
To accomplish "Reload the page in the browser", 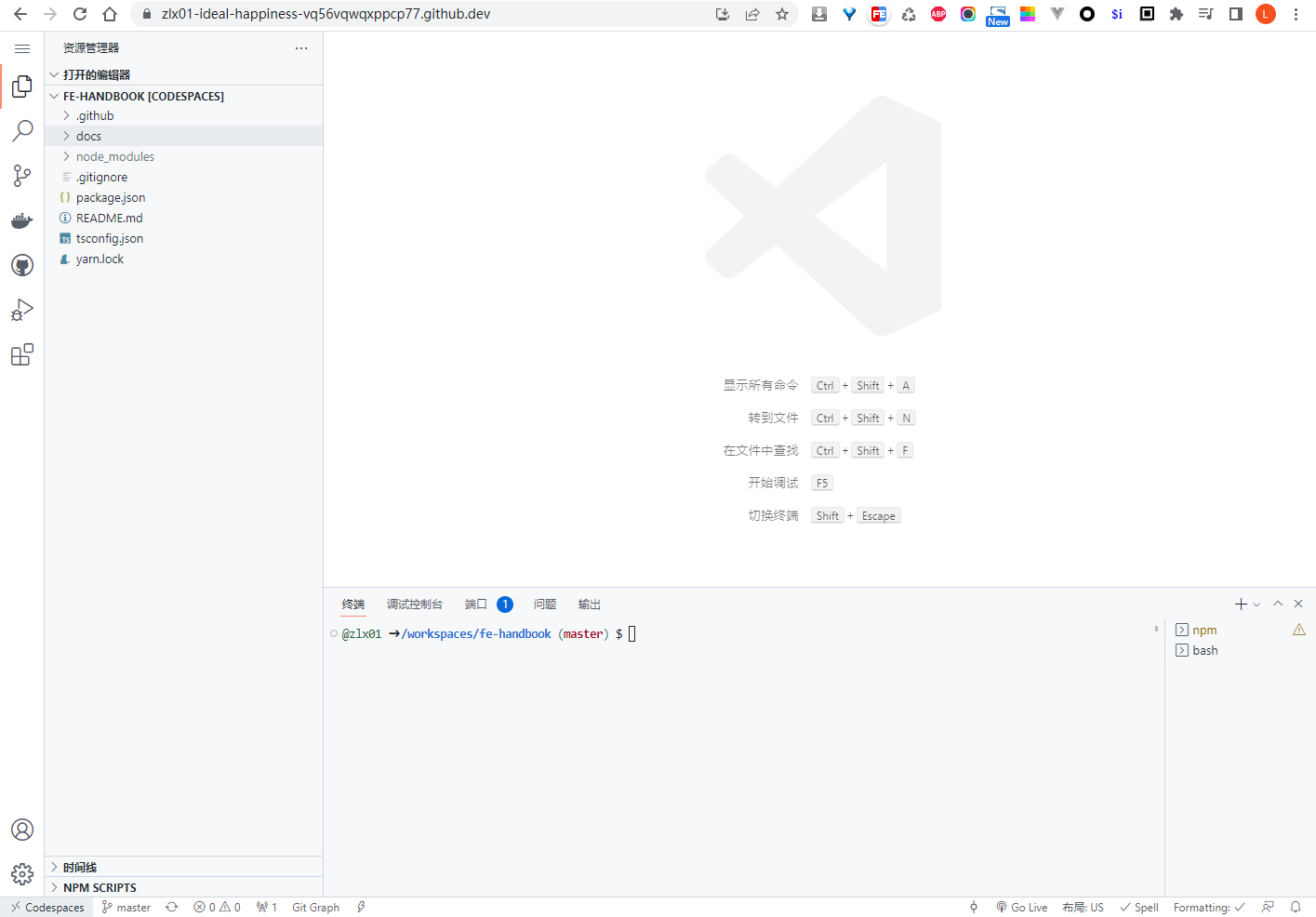I will (x=80, y=14).
